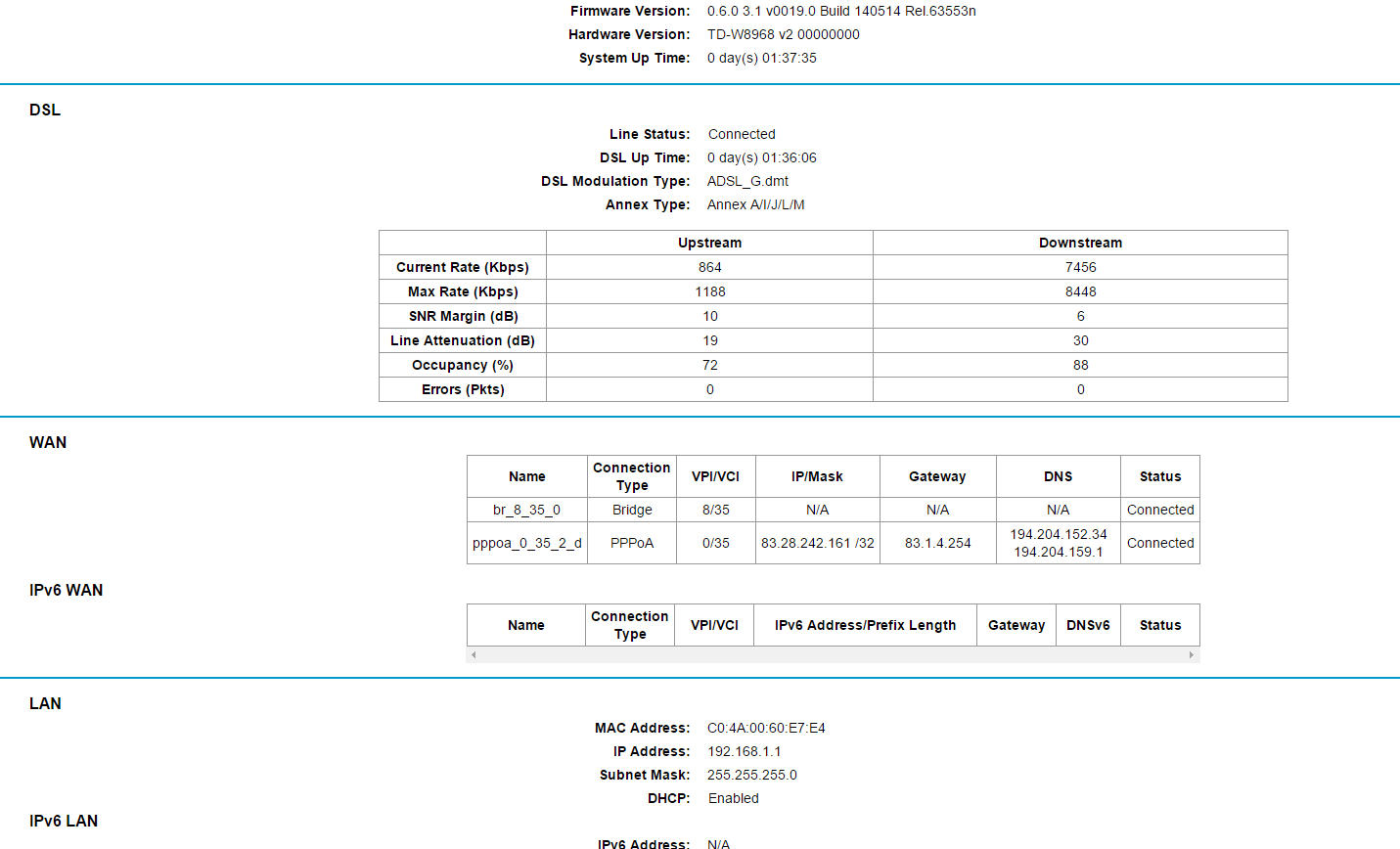Click the WAN IP 83.28.242.161 /32 cell
Image resolution: width=1400 pixels, height=849 pixels.
(x=817, y=543)
